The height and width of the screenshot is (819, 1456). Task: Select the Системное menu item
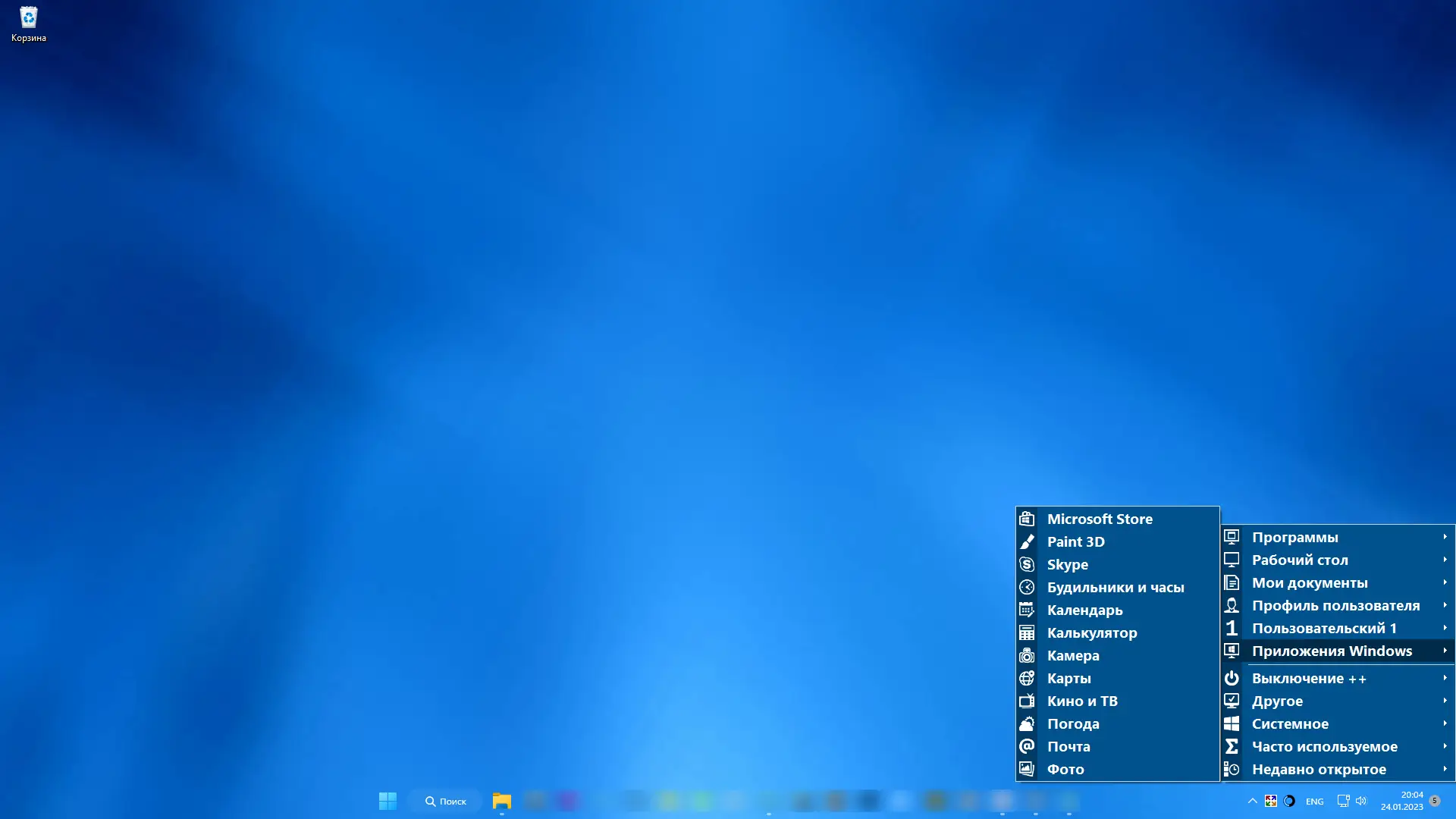pyautogui.click(x=1290, y=724)
